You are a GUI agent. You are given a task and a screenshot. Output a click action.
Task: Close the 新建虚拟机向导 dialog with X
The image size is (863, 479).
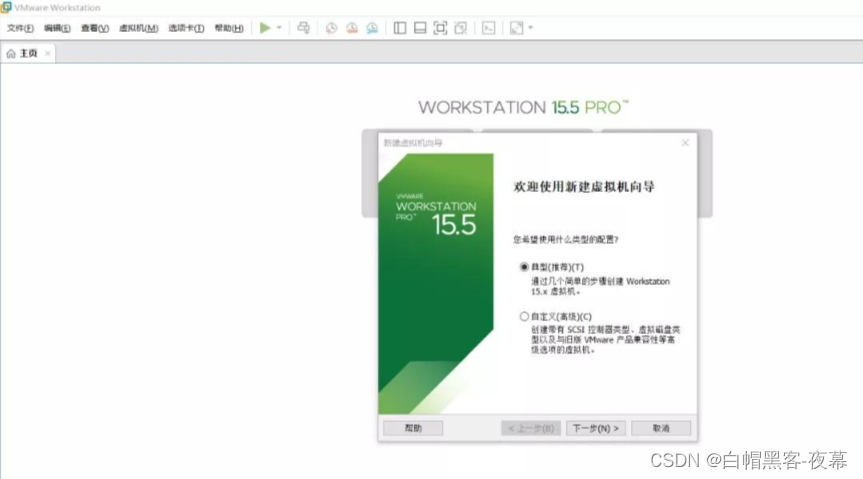pos(685,143)
